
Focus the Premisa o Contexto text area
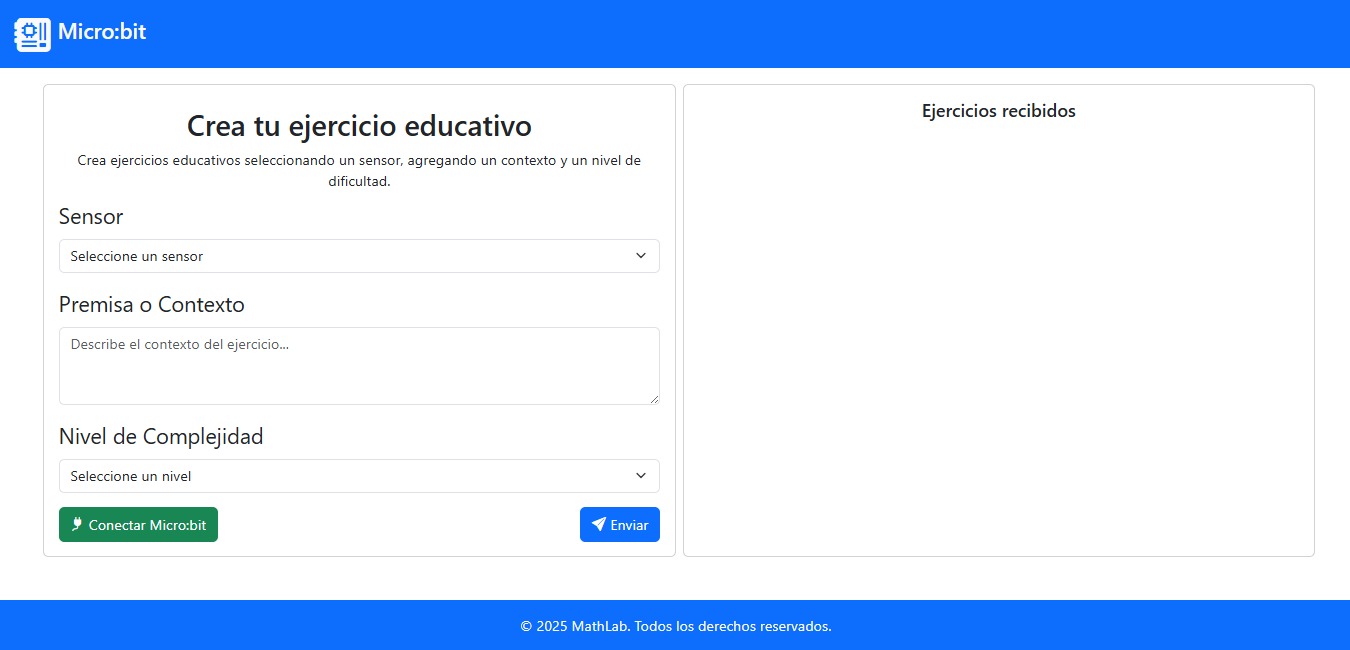(358, 365)
